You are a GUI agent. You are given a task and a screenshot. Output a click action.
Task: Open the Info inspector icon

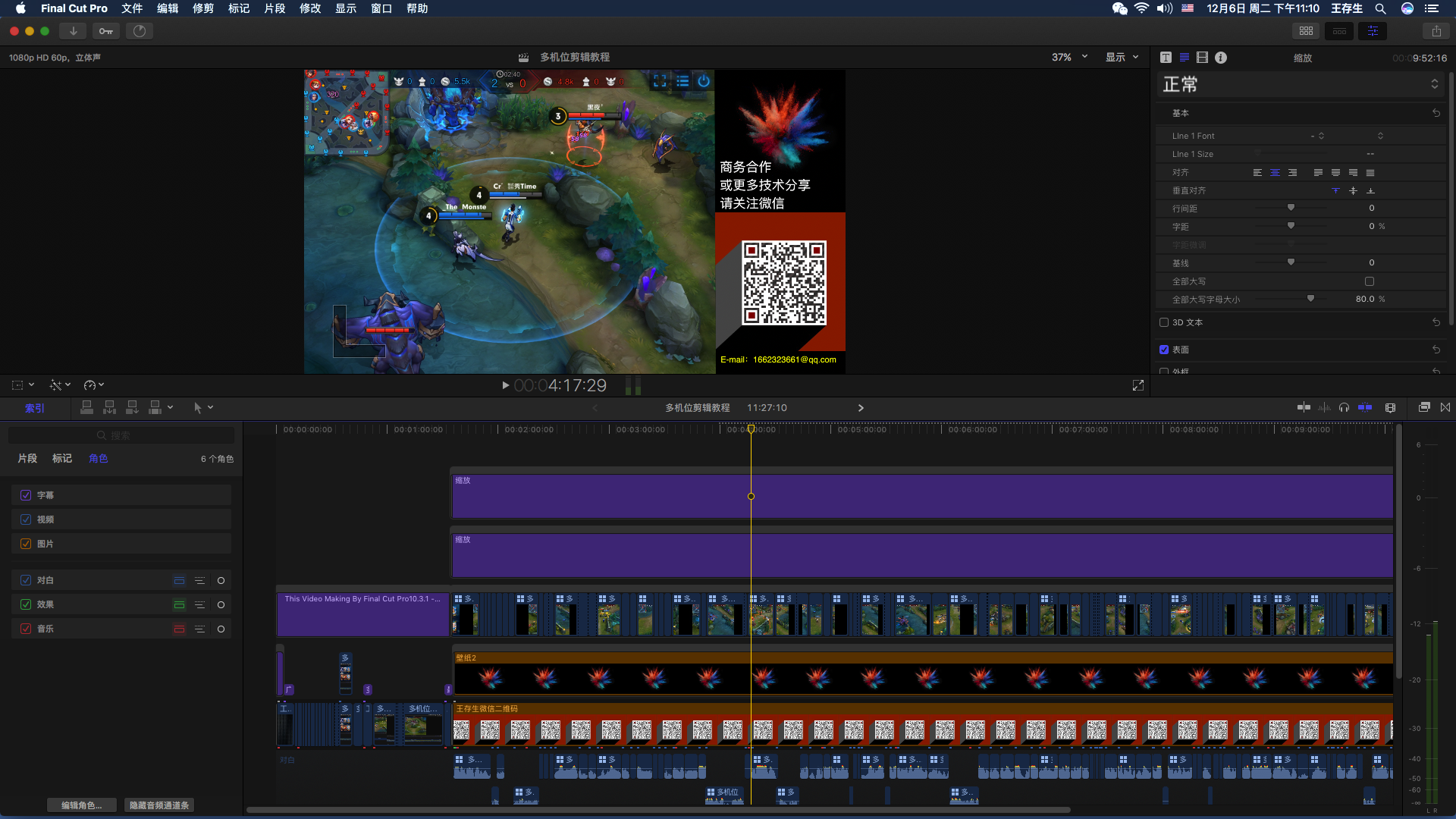click(x=1220, y=58)
